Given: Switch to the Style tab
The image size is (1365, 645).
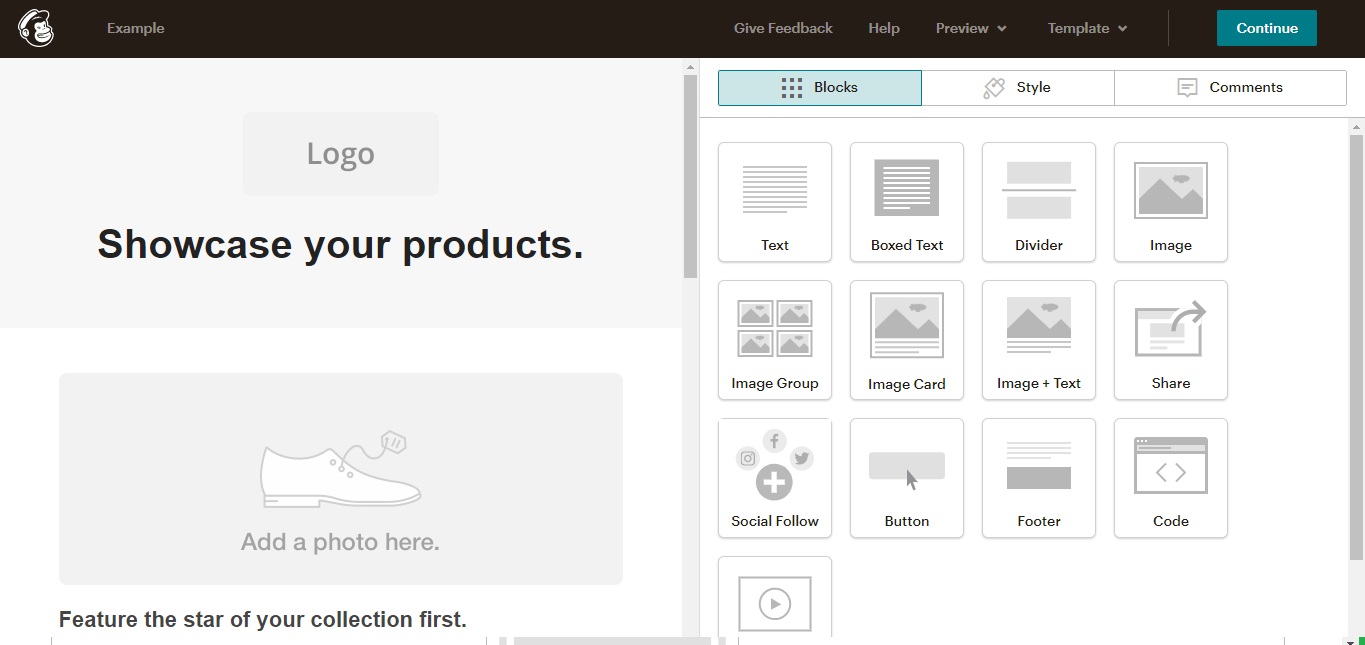Looking at the screenshot, I should point(1017,88).
